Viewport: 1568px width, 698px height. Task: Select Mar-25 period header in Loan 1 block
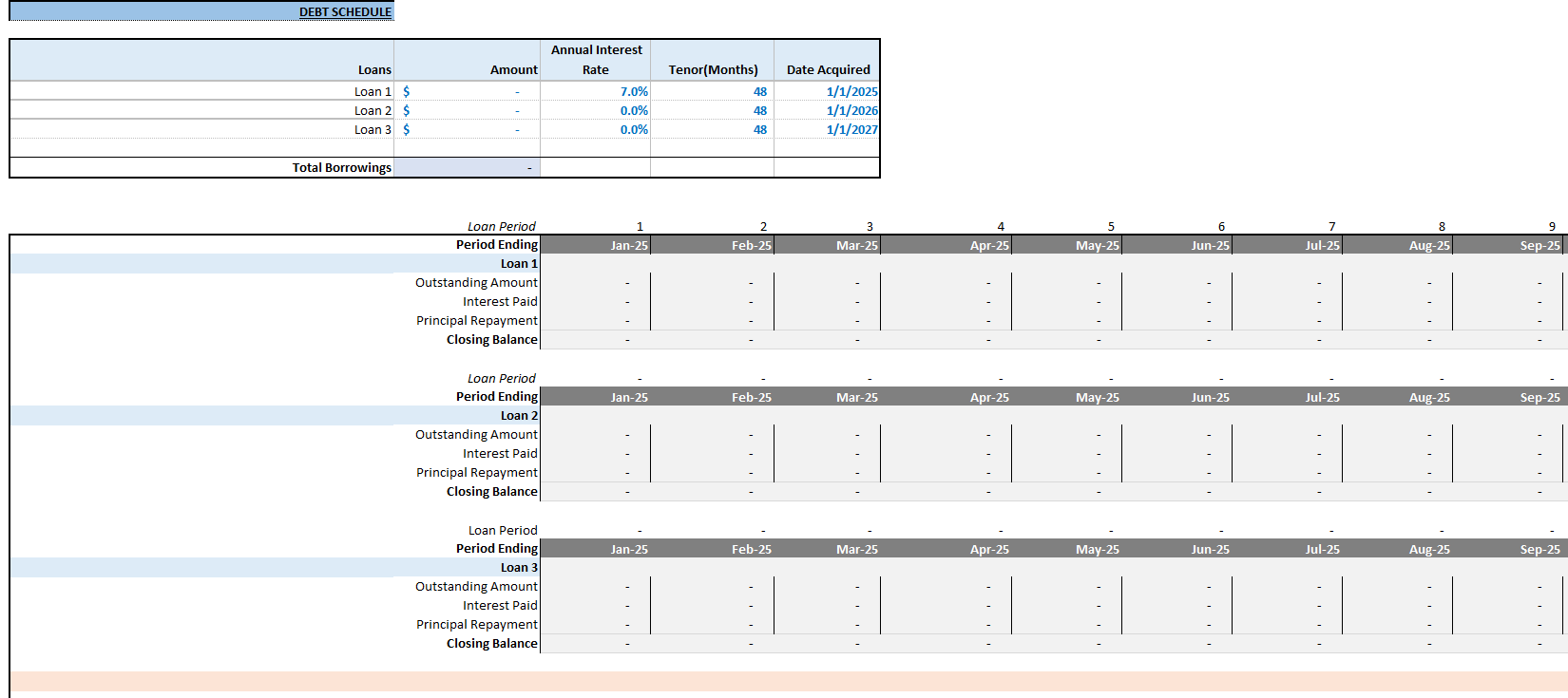pos(828,245)
